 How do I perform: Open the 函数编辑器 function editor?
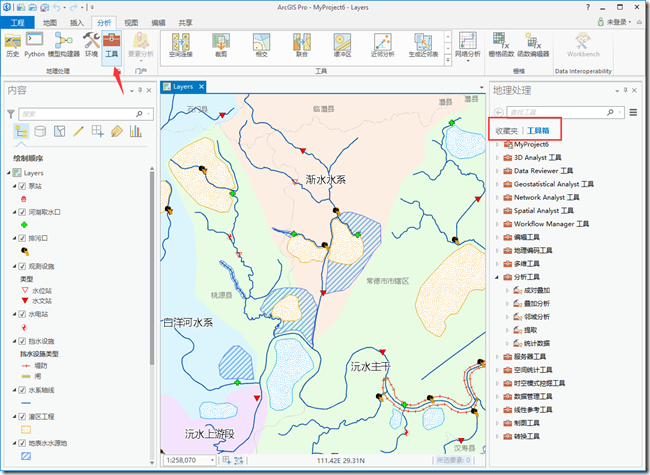(x=533, y=45)
